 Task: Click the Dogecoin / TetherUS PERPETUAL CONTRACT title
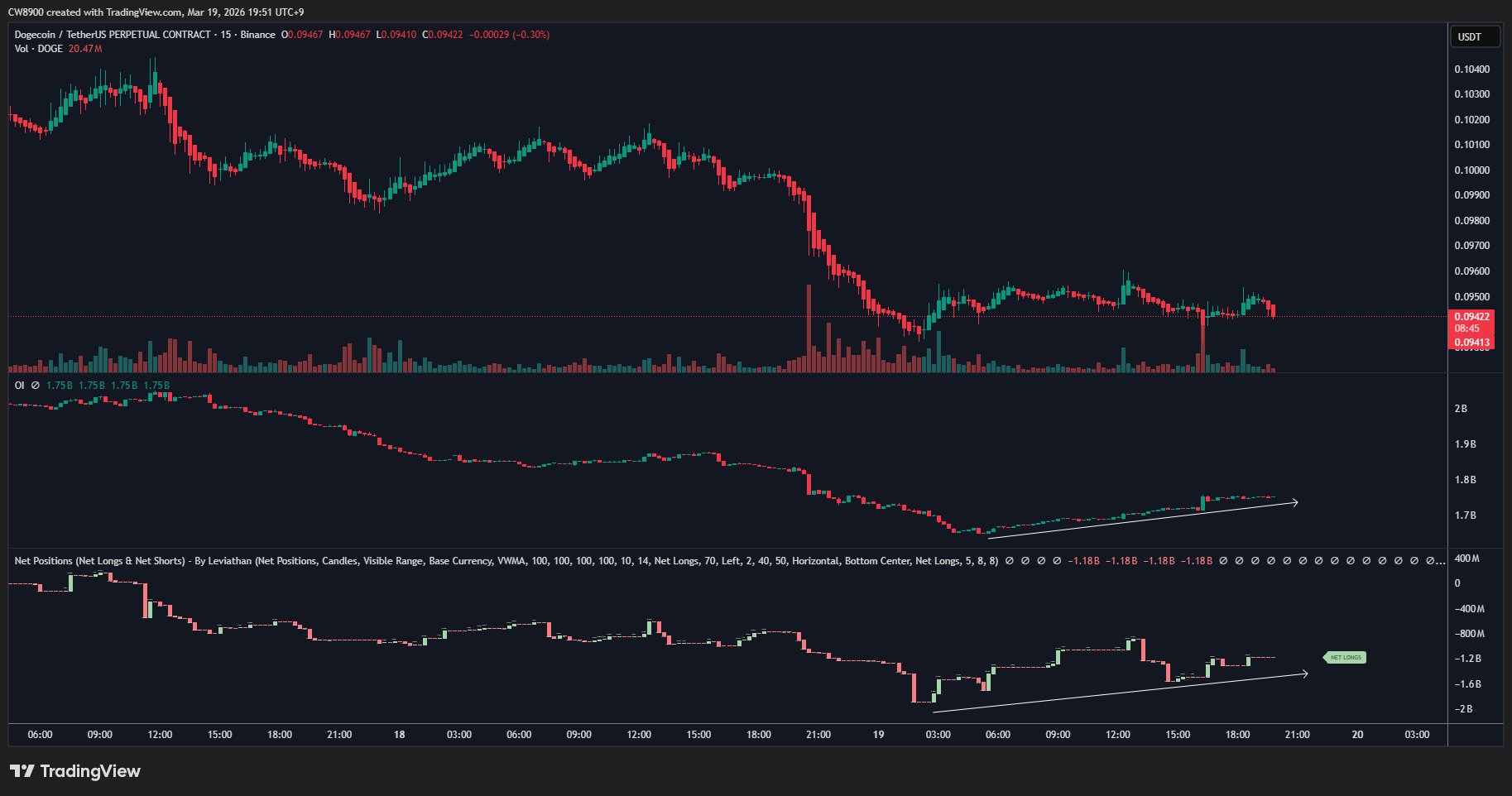pyautogui.click(x=113, y=35)
